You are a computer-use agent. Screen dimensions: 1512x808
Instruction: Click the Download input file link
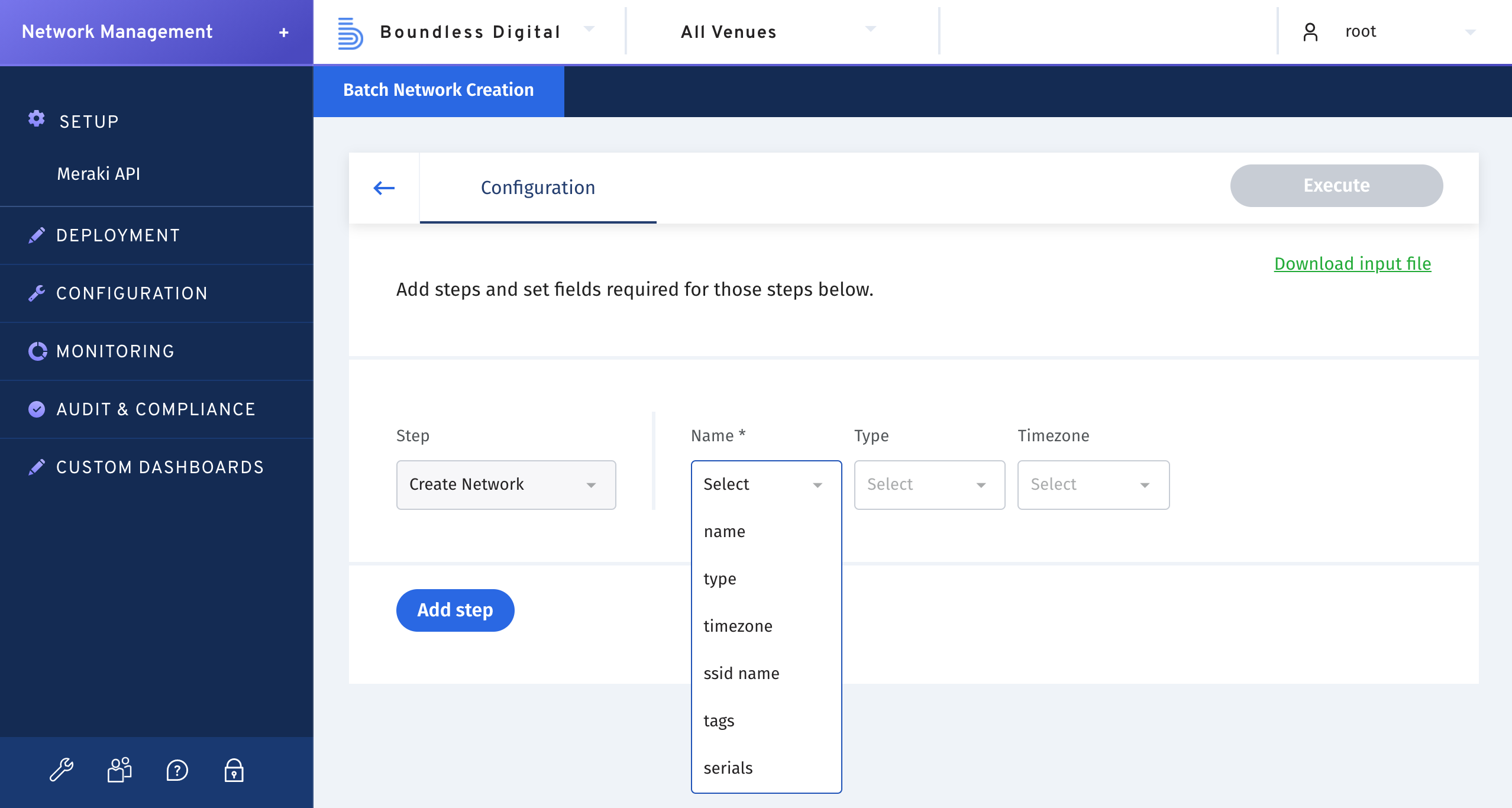1352,264
